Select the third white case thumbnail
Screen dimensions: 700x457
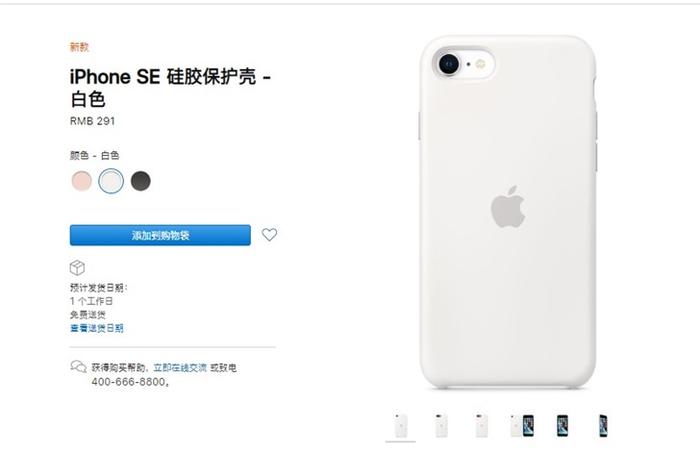(481, 426)
